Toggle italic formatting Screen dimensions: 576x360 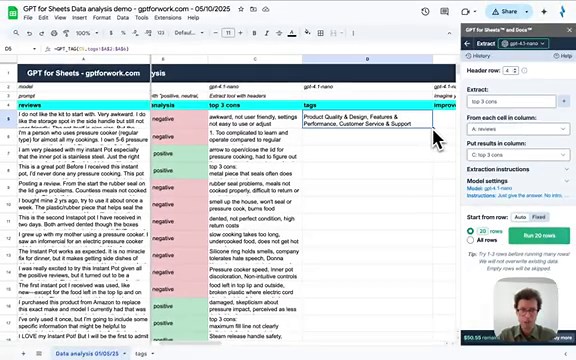pos(267,33)
